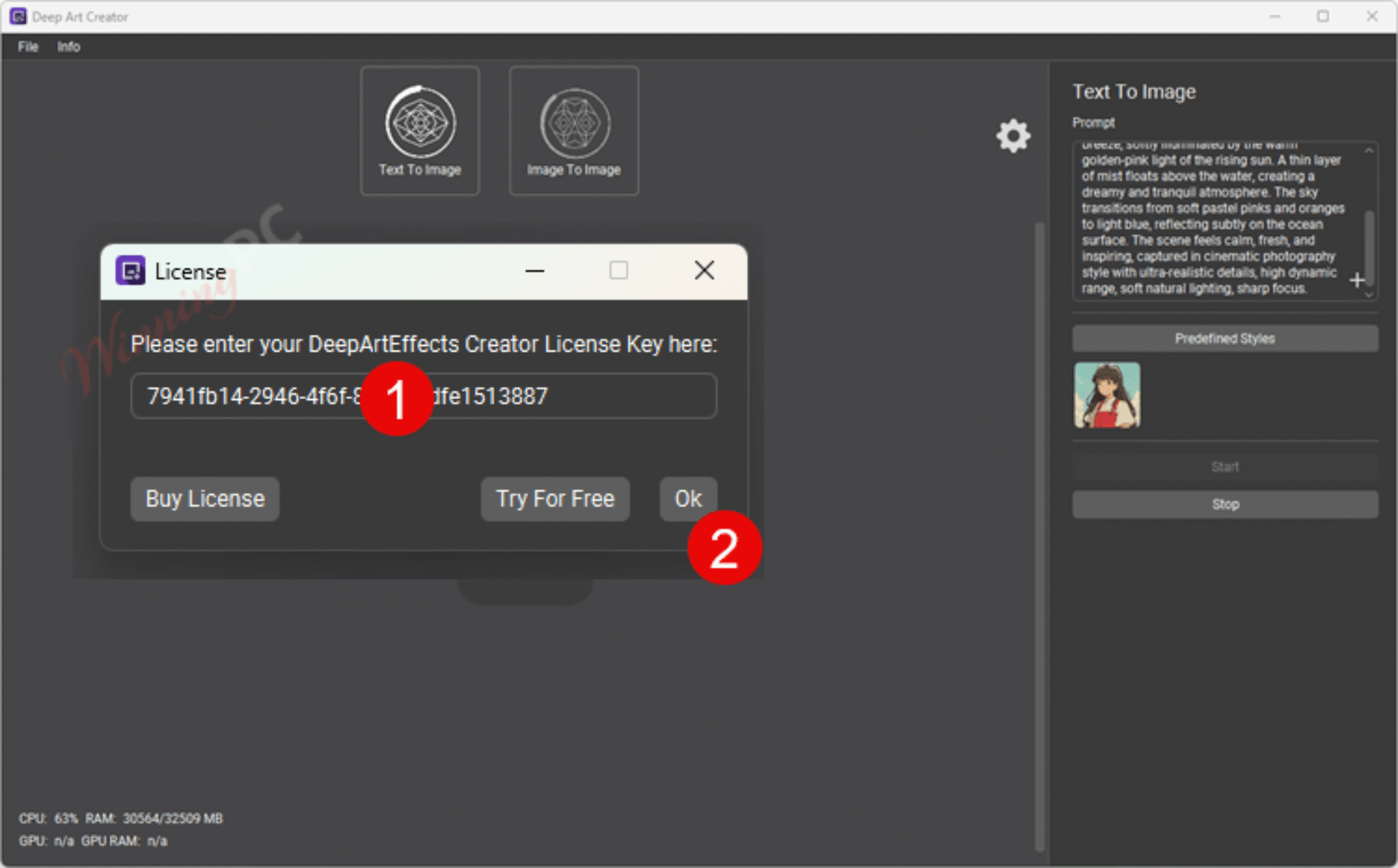Click into the license key input field

tap(424, 396)
